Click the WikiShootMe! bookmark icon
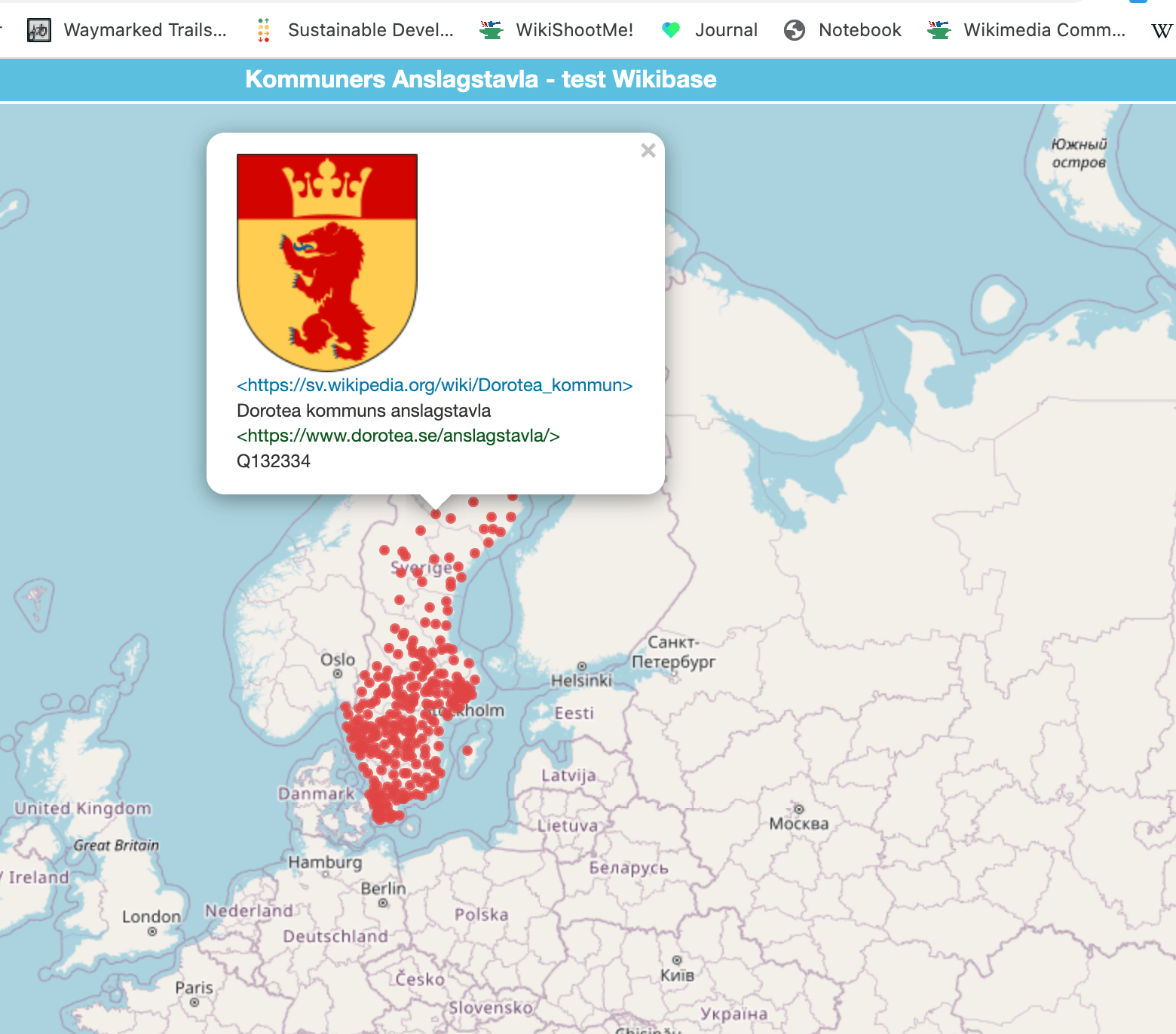This screenshot has height=1034, width=1176. 492,30
